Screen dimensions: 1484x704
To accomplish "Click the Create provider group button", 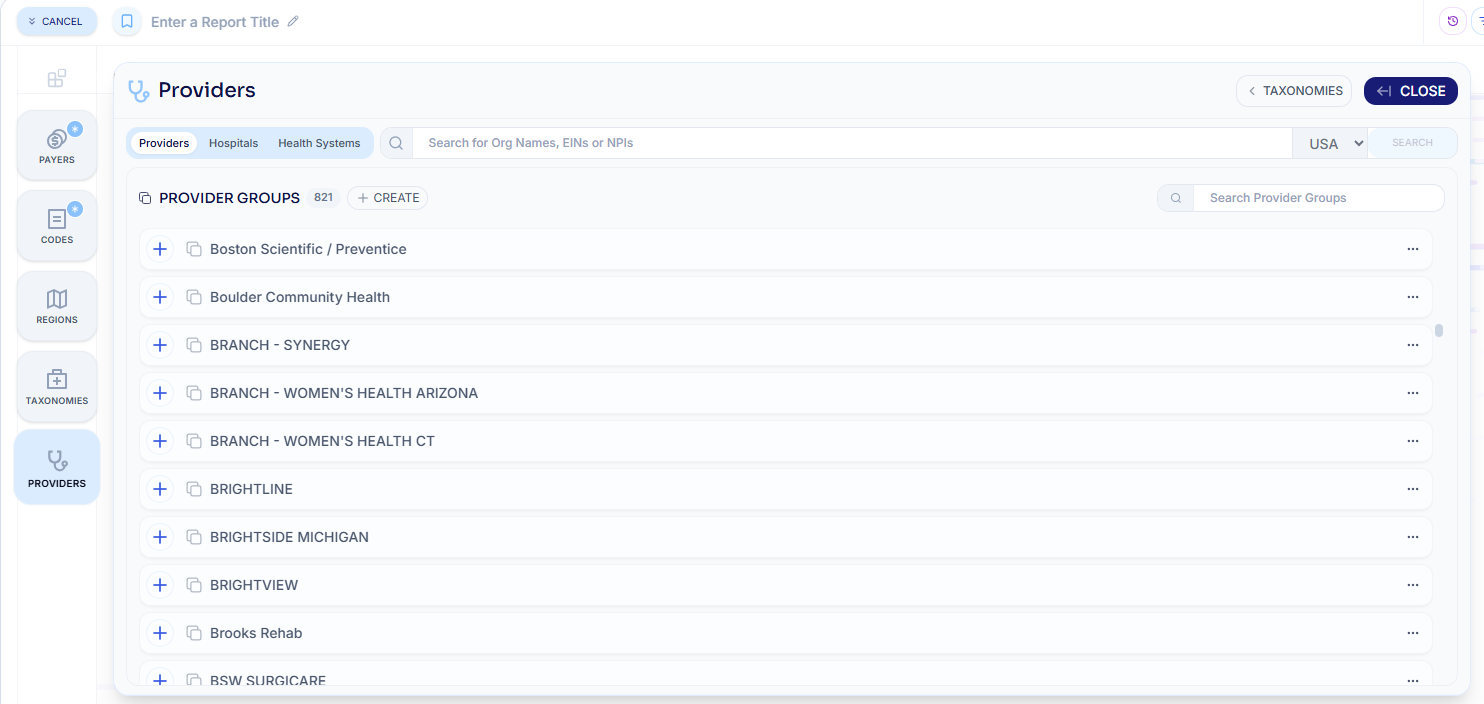I will 388,198.
